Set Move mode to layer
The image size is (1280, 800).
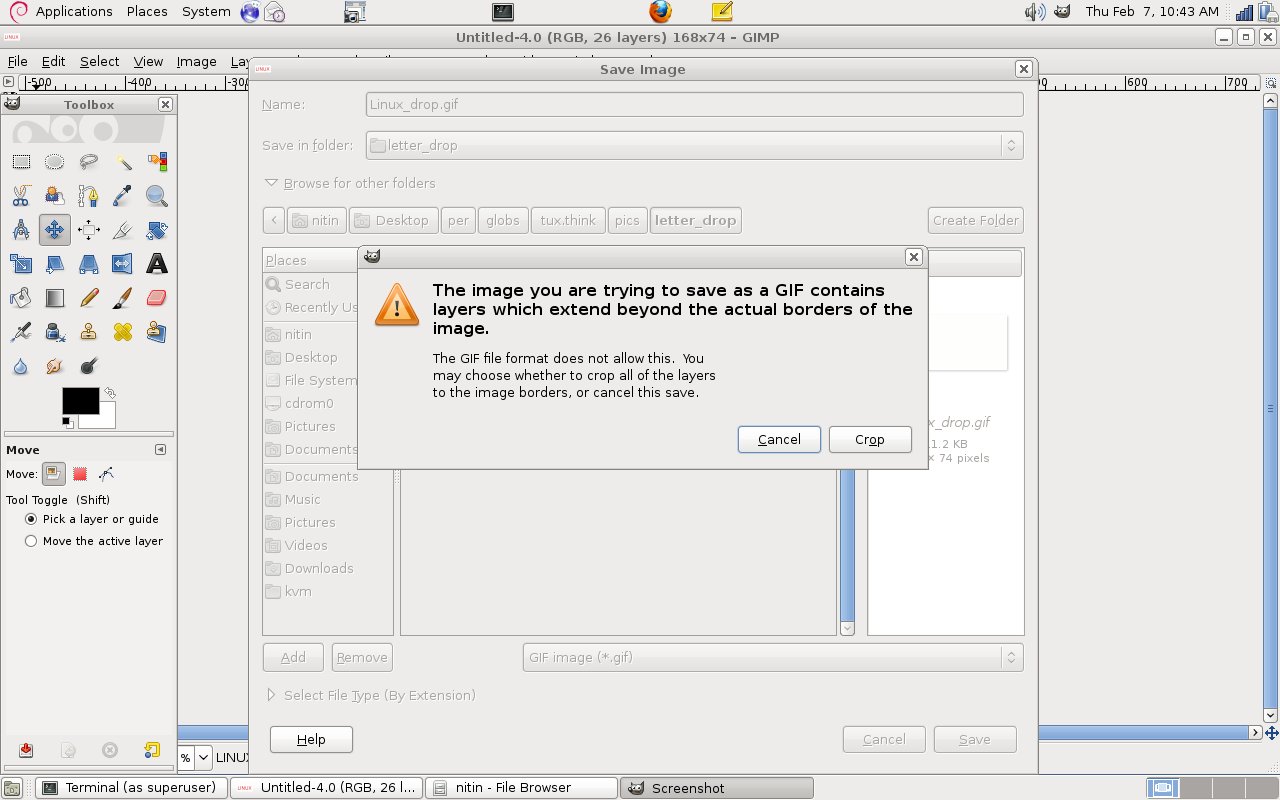click(x=54, y=474)
